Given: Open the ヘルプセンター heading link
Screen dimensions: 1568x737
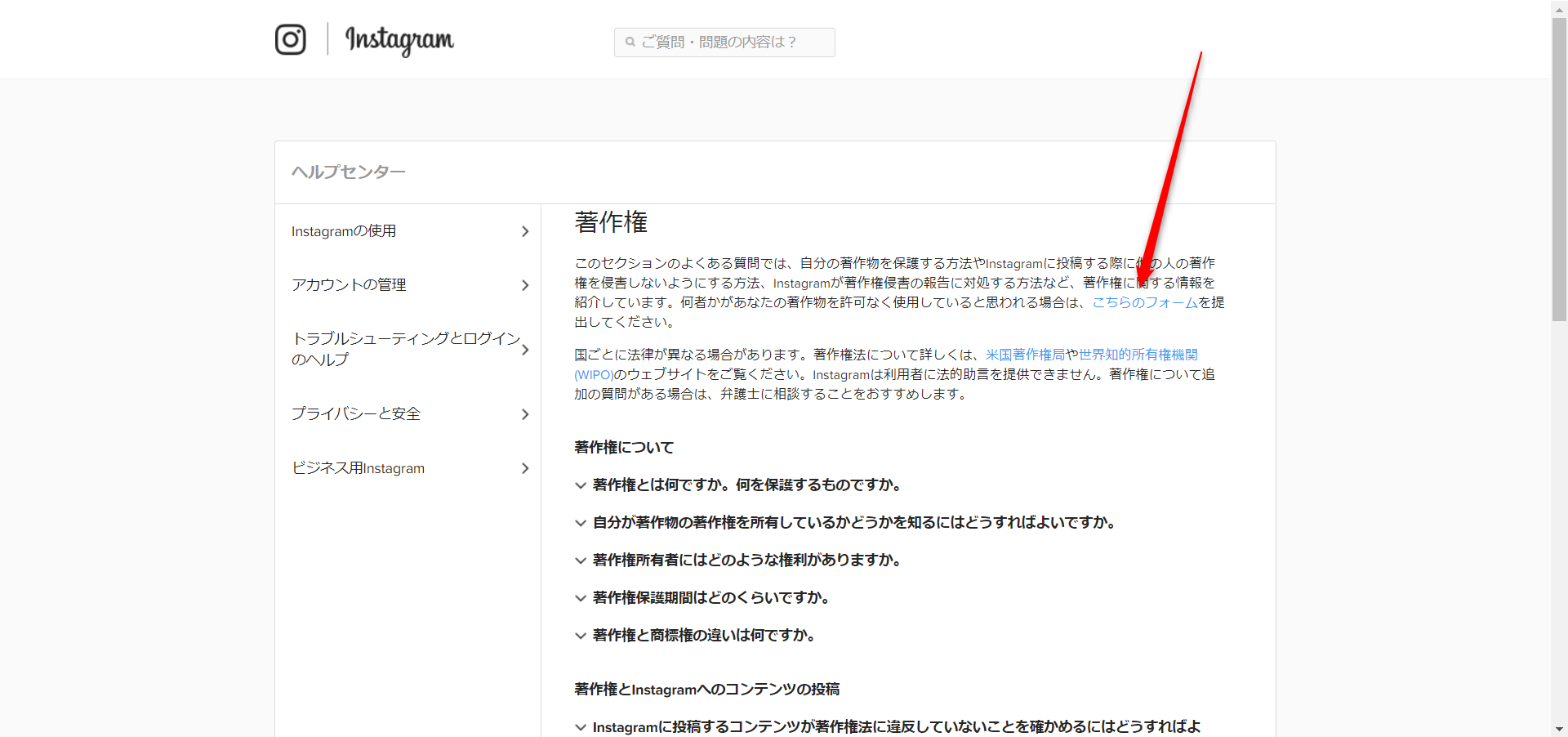Looking at the screenshot, I should point(349,172).
